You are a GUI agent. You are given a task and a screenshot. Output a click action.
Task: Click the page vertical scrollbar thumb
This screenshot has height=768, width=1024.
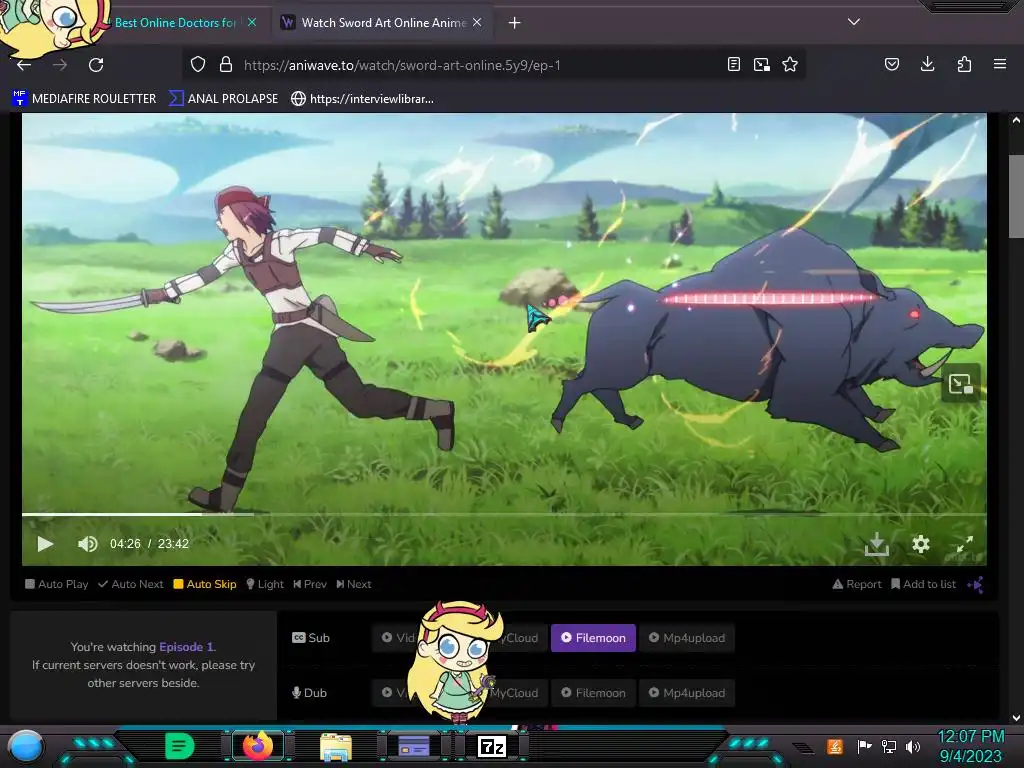tap(1016, 197)
